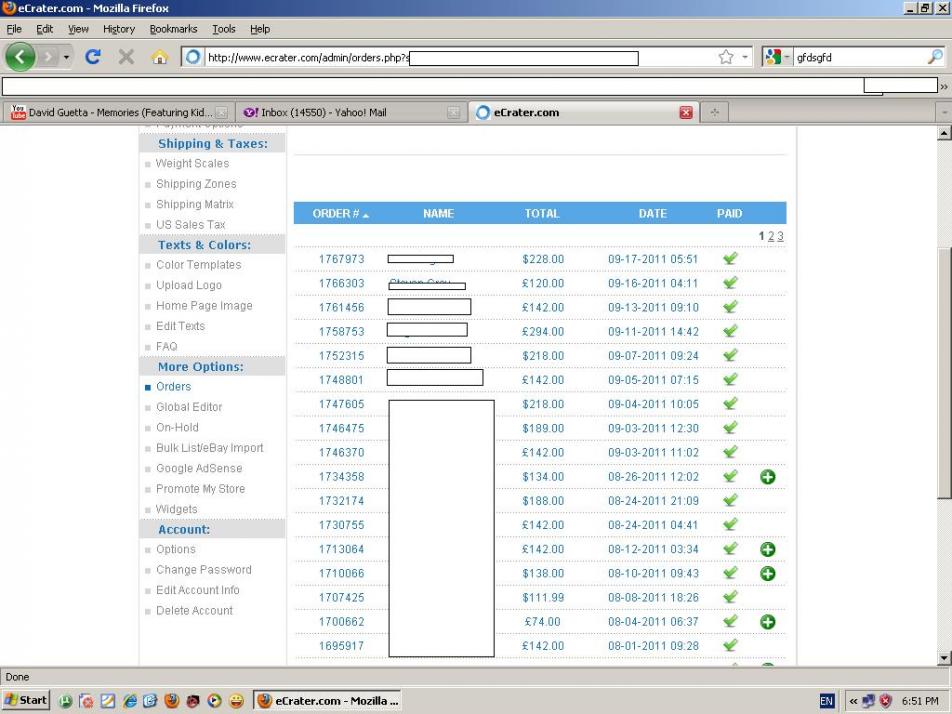Open Shipping Zones in the sidebar

(x=196, y=184)
